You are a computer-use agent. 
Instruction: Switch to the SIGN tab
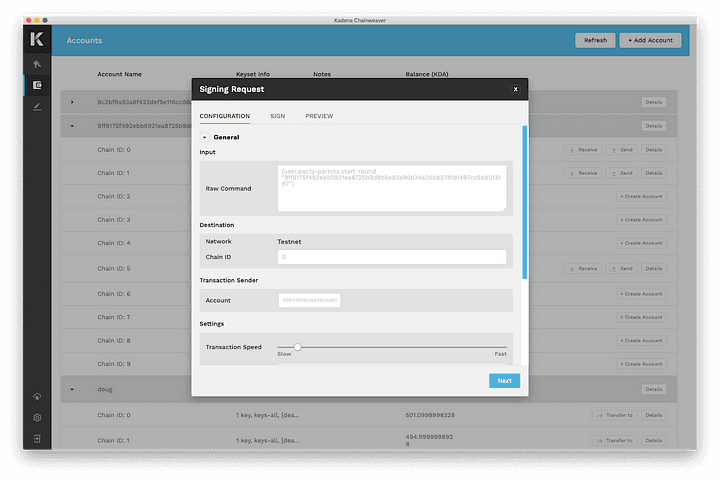click(277, 116)
